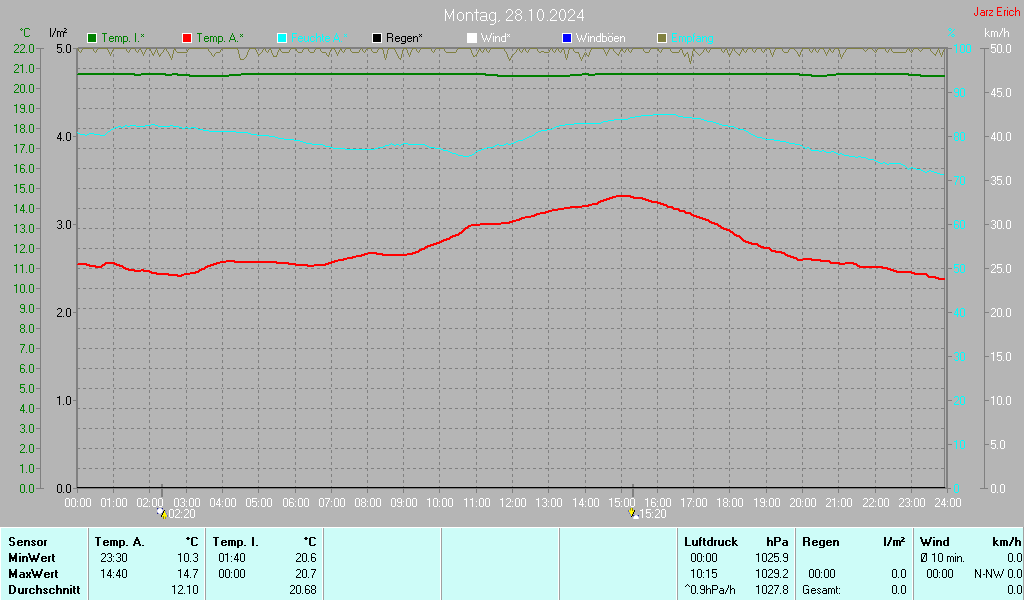Click the 'Ø 10 min.' wind label

(x=942, y=558)
